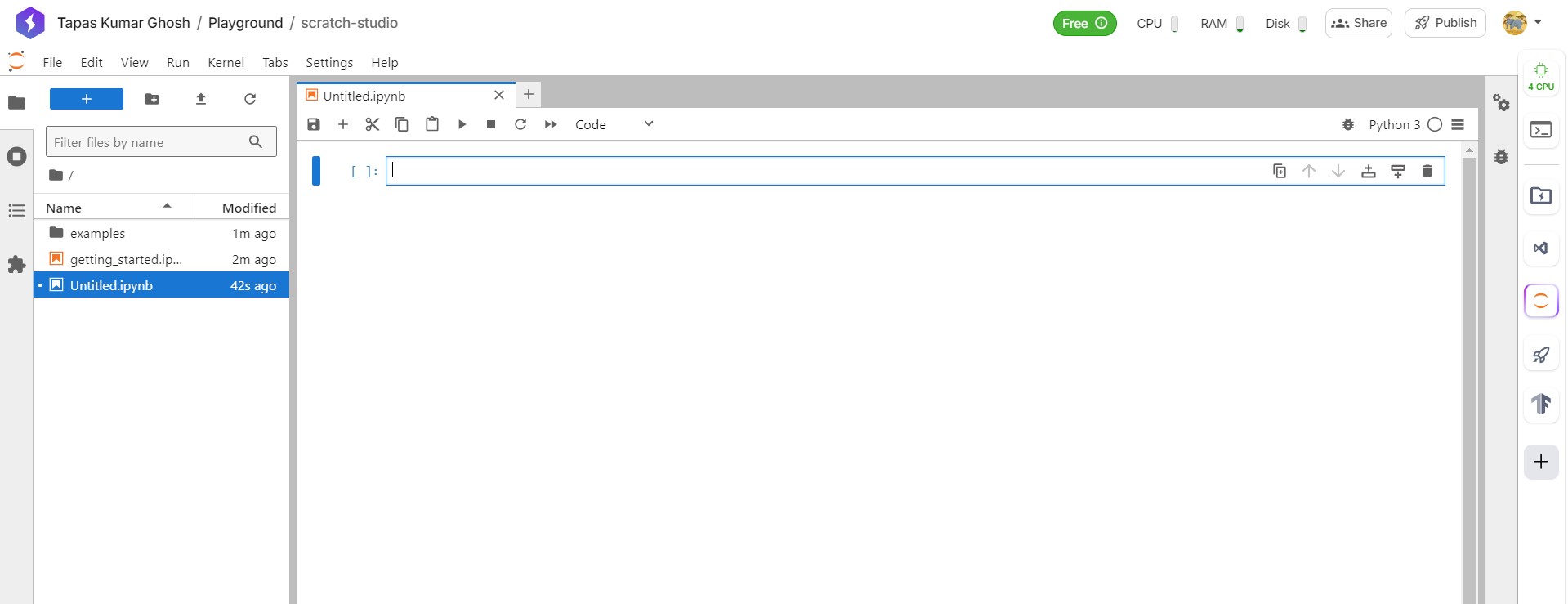The width and height of the screenshot is (1568, 604).
Task: Open the Kernel menu
Action: coord(226,62)
